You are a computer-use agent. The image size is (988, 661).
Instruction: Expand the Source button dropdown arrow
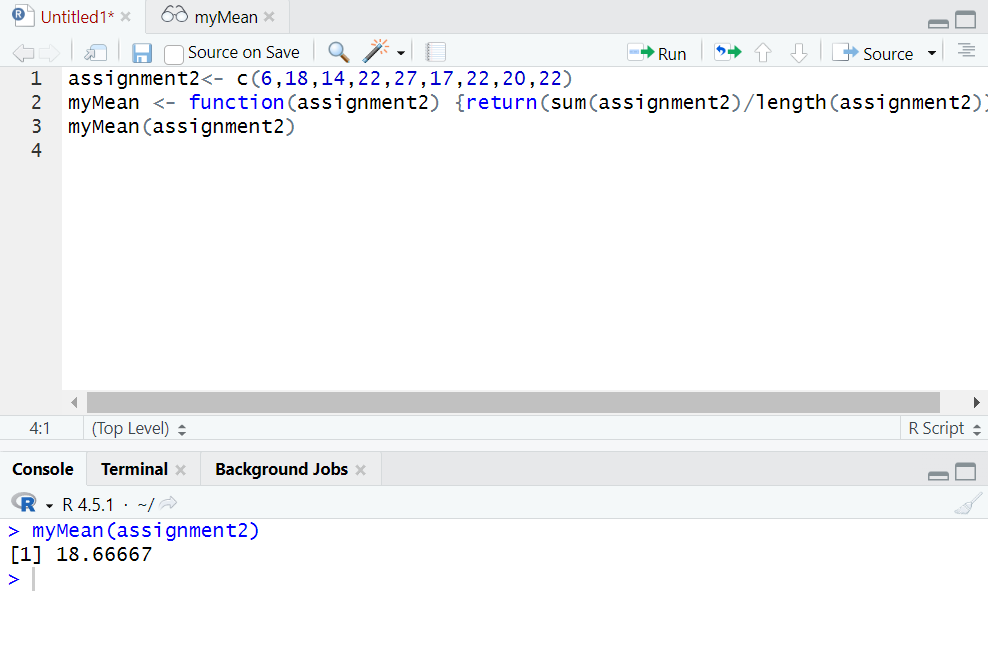point(932,53)
